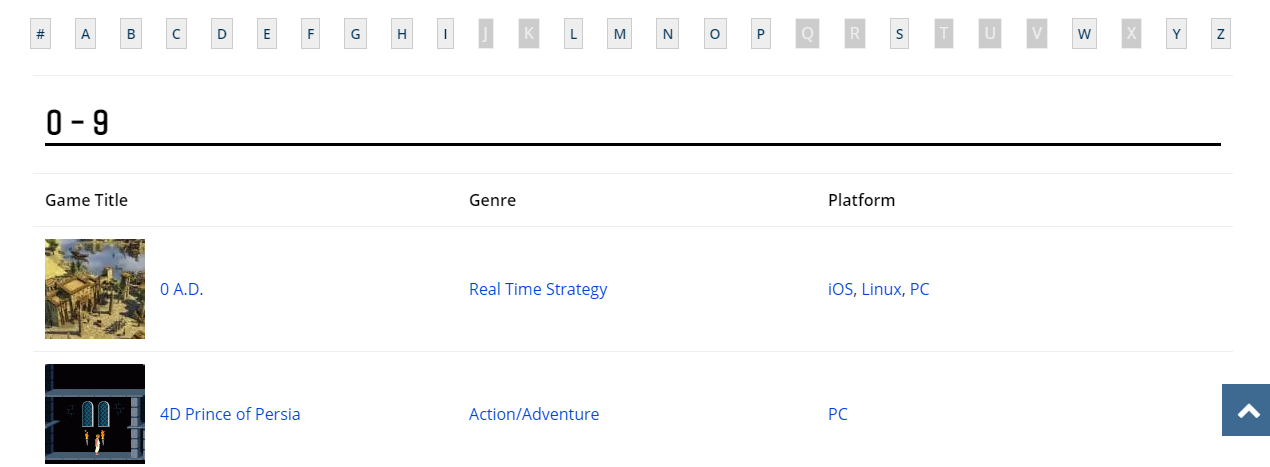Select the iOS platform link

point(840,289)
